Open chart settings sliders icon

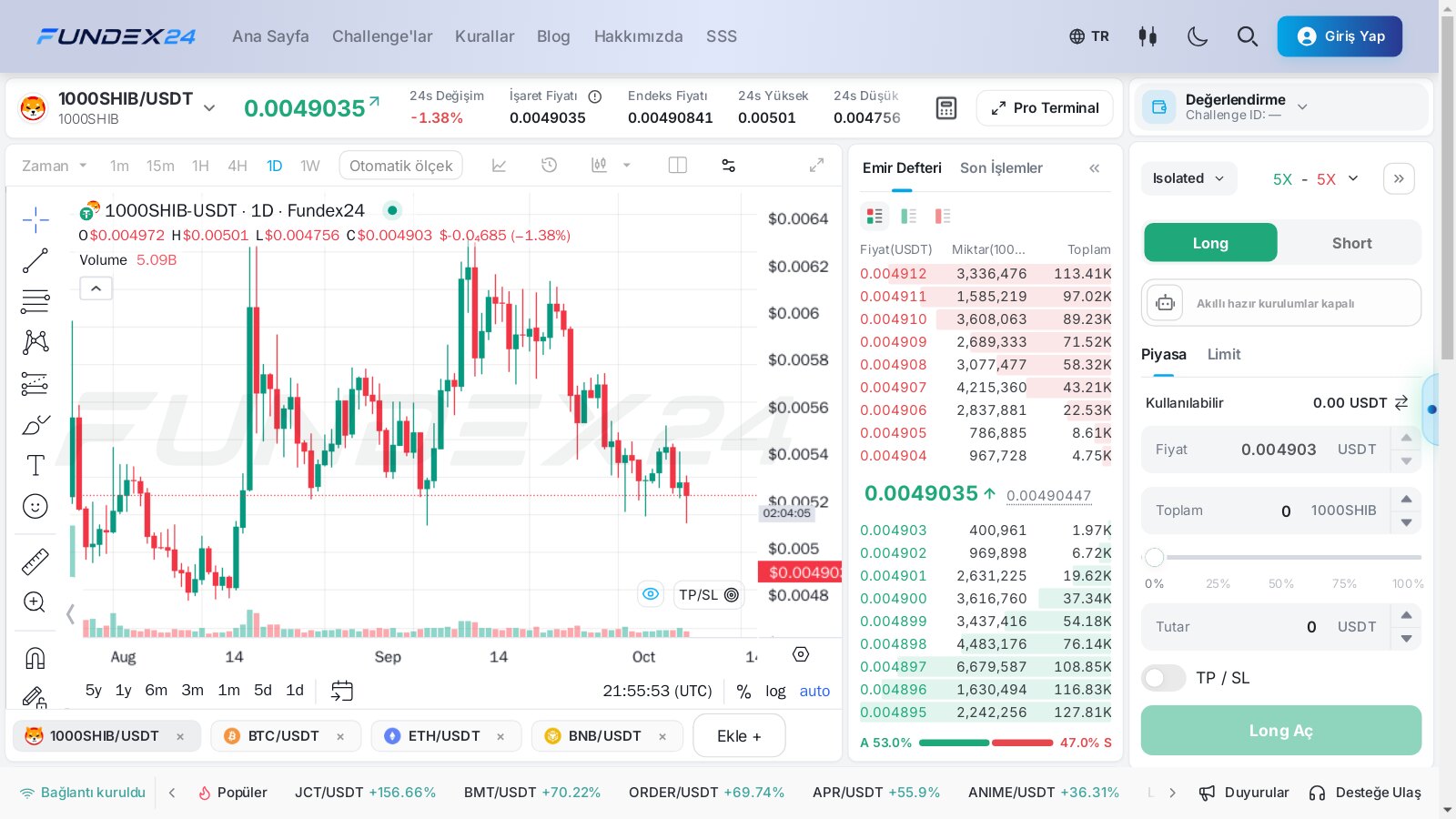[x=728, y=166]
